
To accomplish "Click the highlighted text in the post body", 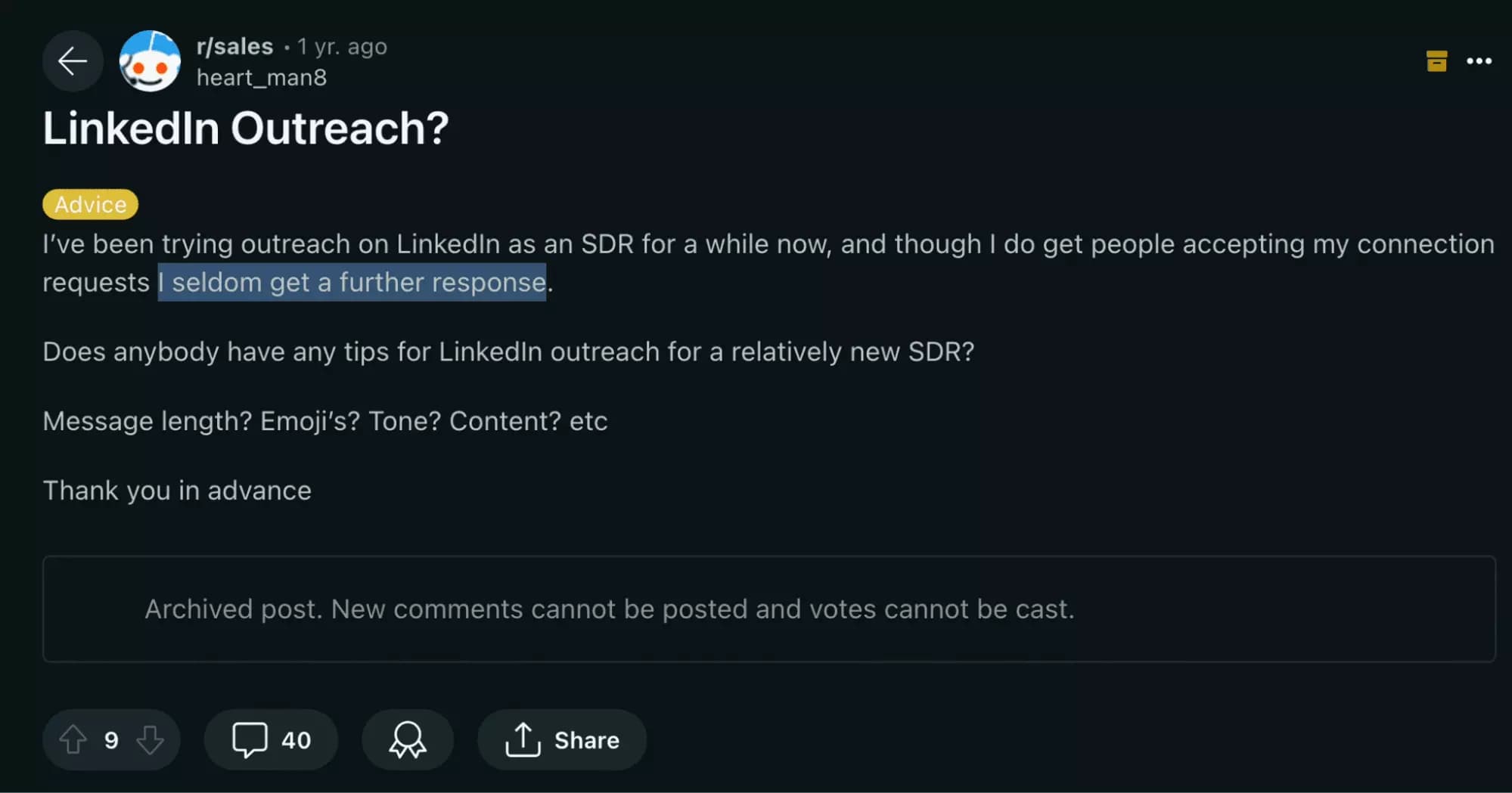I will (351, 283).
